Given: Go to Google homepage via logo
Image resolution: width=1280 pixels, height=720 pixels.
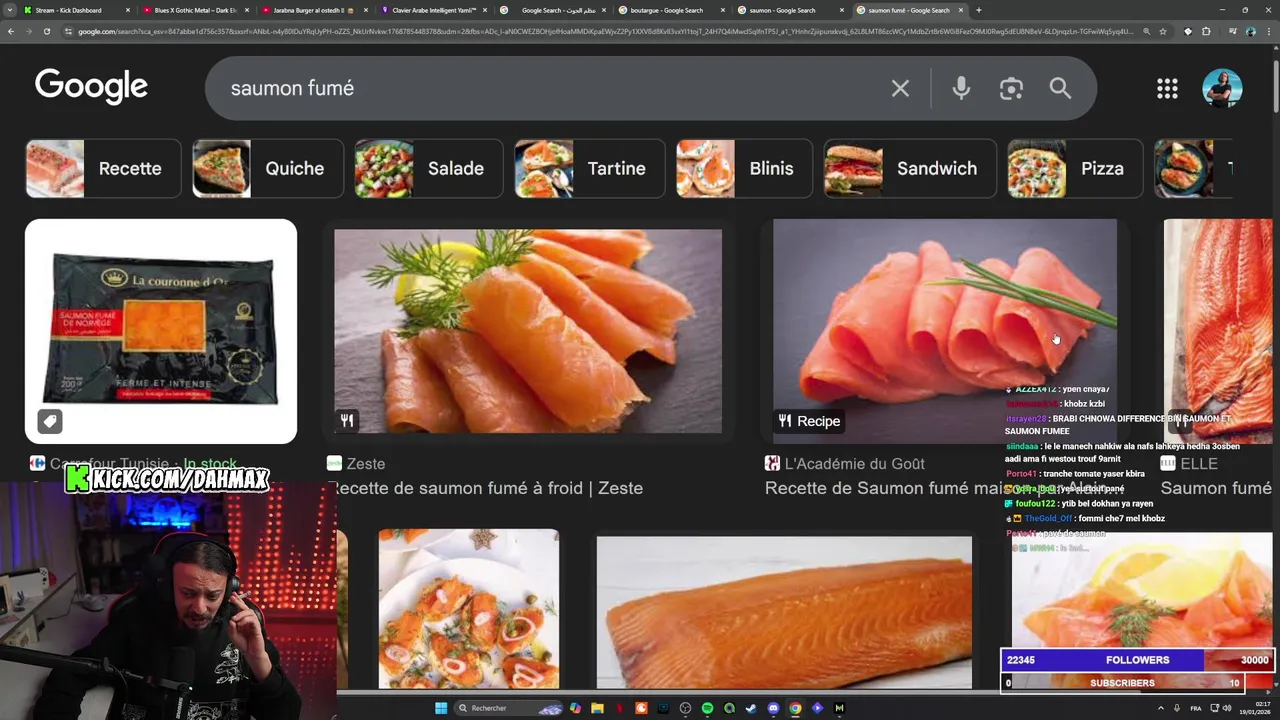Looking at the screenshot, I should (x=91, y=87).
